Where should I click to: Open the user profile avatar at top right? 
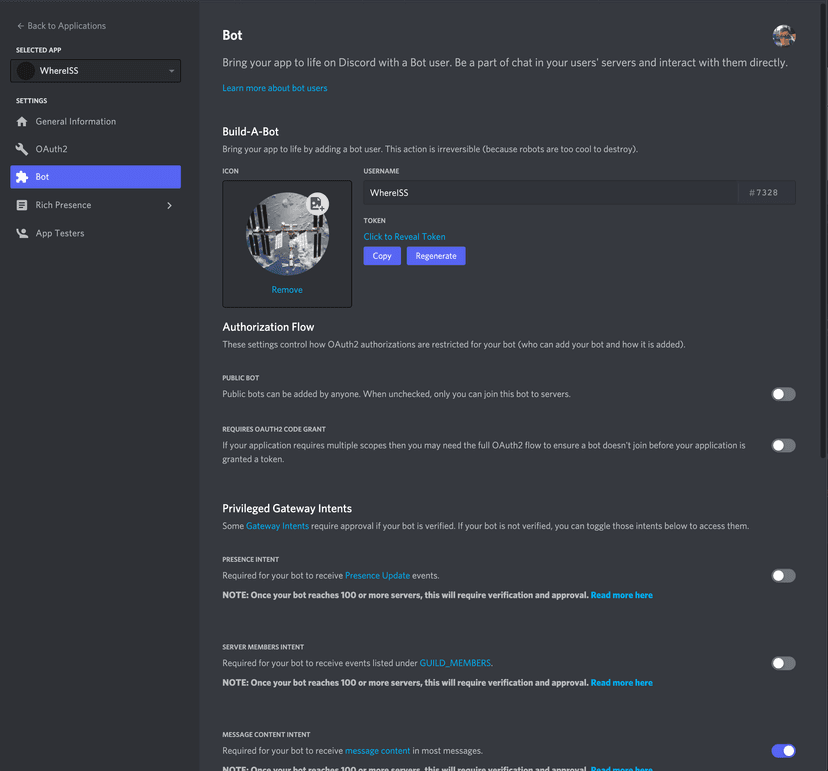point(784,36)
